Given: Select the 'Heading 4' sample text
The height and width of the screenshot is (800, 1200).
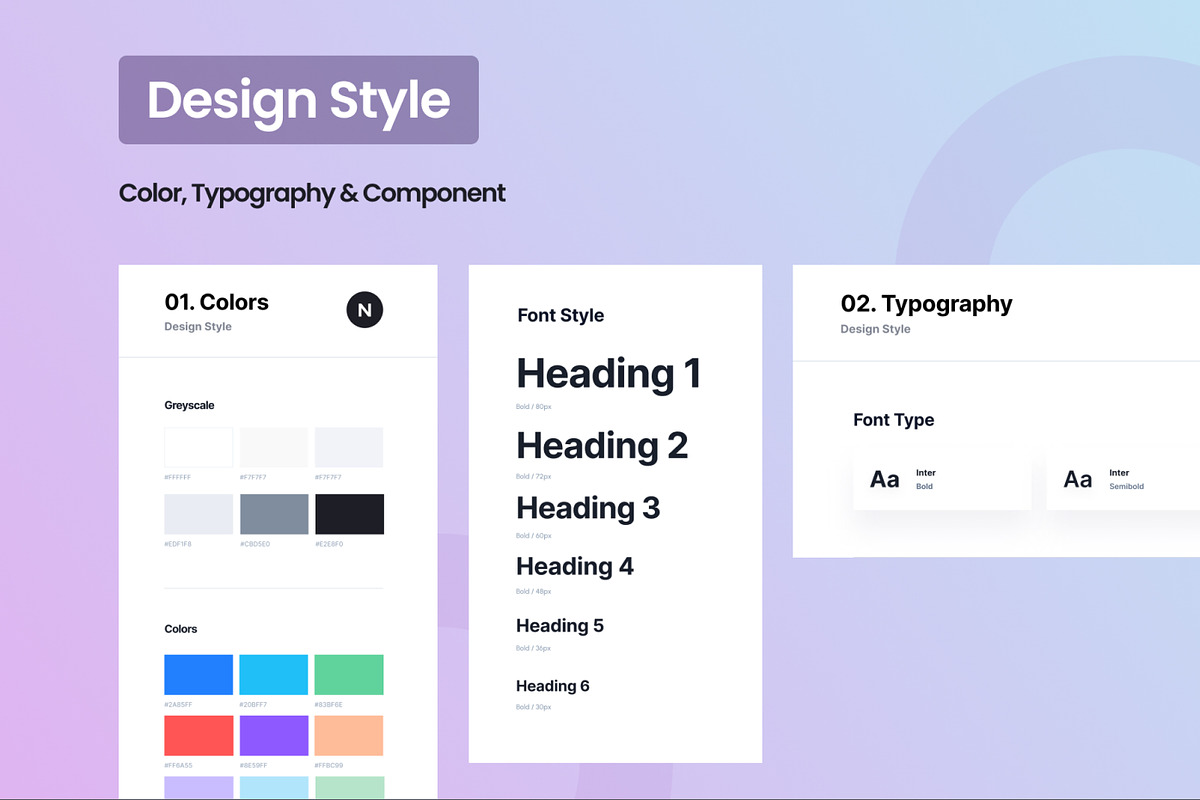Looking at the screenshot, I should [x=575, y=566].
